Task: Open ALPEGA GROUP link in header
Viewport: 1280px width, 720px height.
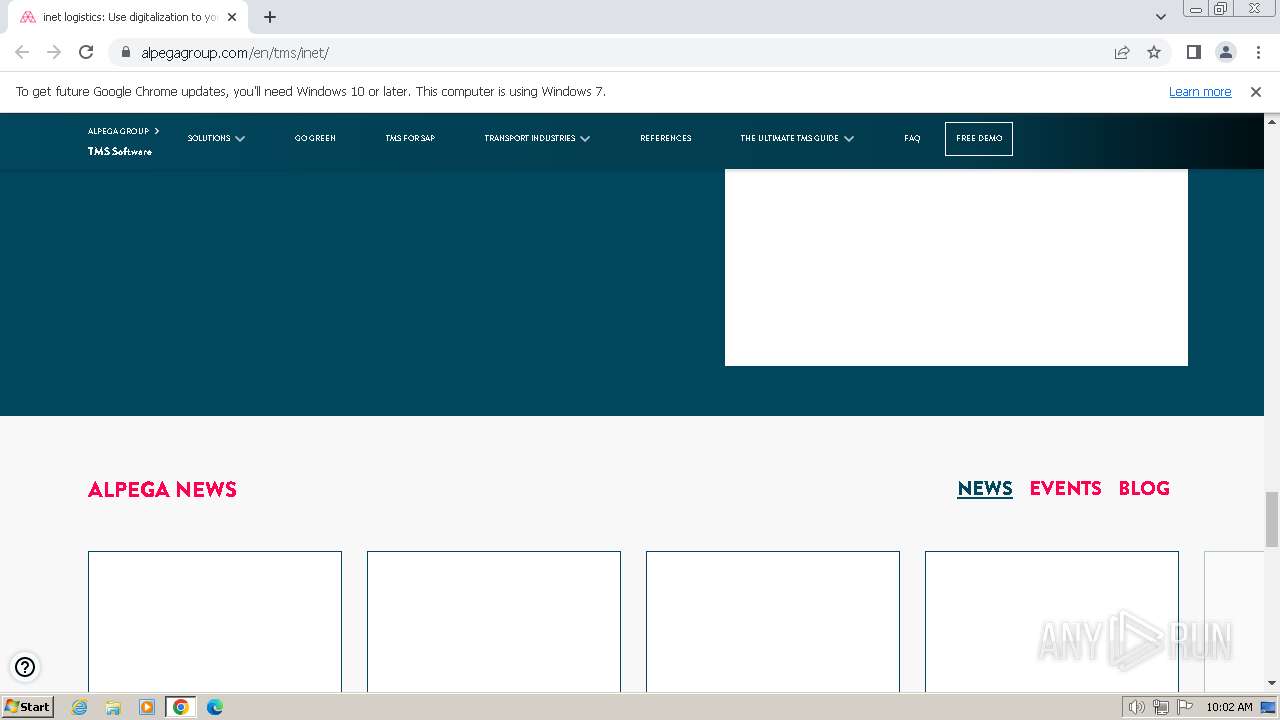Action: point(123,131)
